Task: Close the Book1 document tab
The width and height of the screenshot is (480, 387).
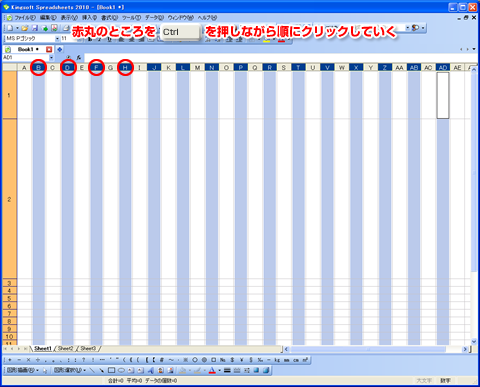Action: click(x=49, y=49)
